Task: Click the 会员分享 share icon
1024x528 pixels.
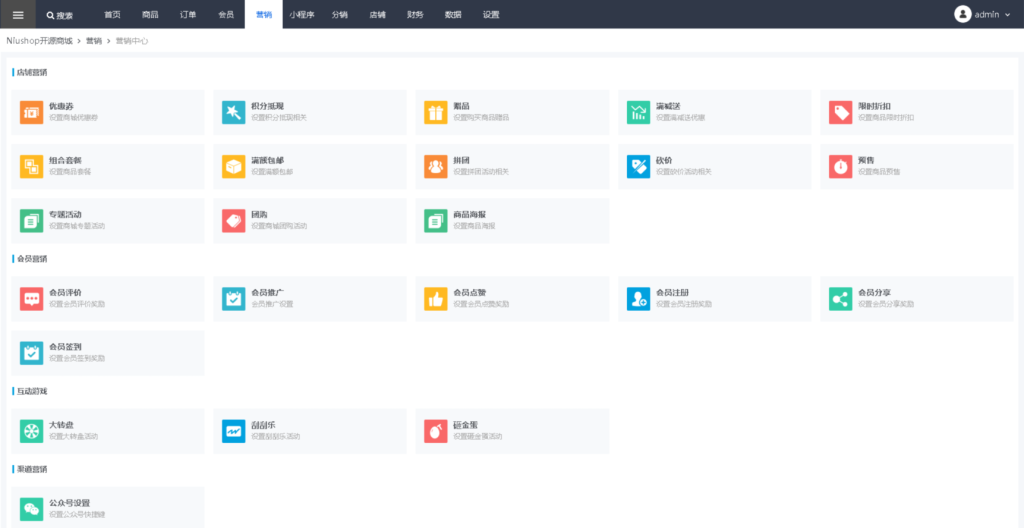Action: [840, 298]
